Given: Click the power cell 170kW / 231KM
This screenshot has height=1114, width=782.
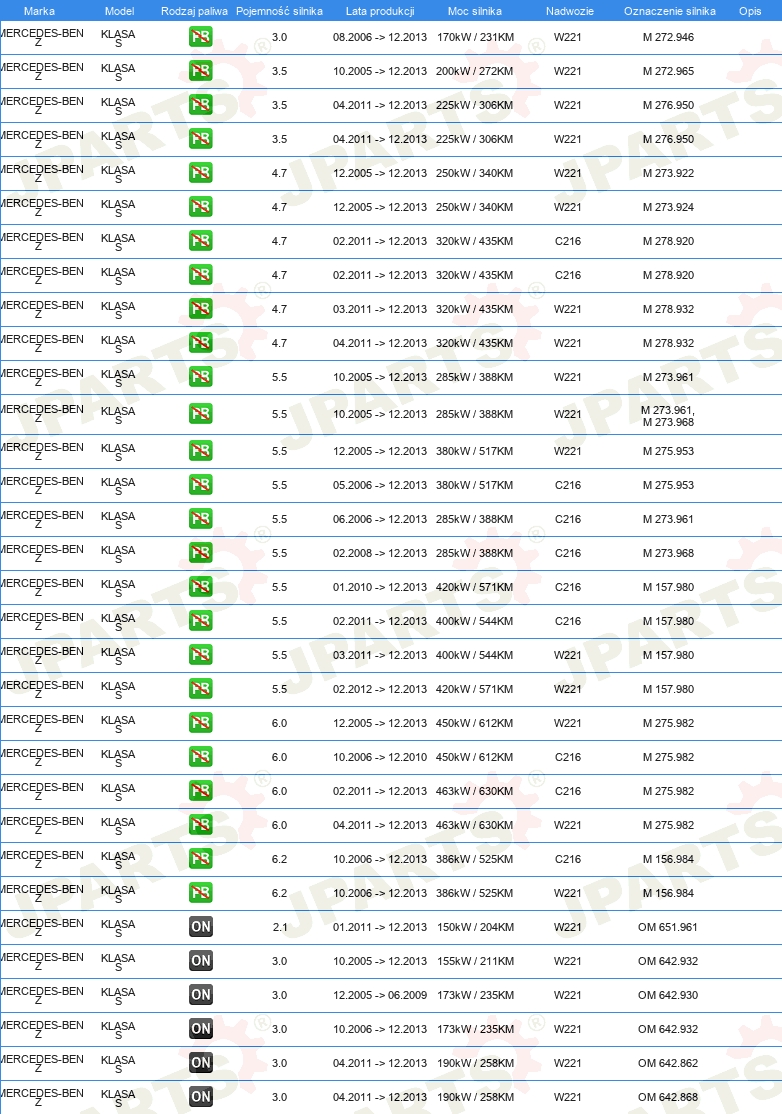Looking at the screenshot, I should click(475, 37).
